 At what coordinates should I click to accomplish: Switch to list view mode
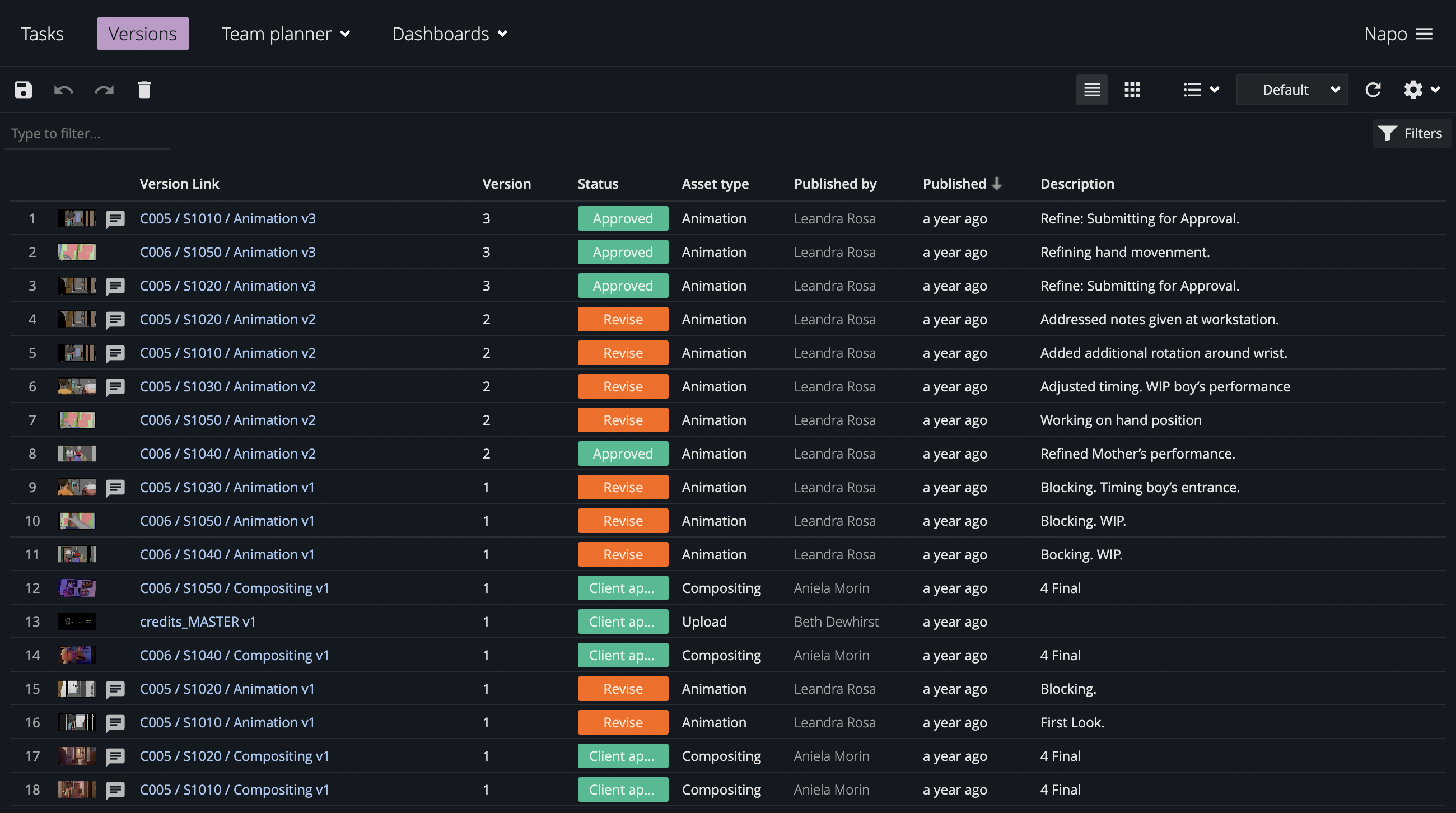pyautogui.click(x=1091, y=89)
